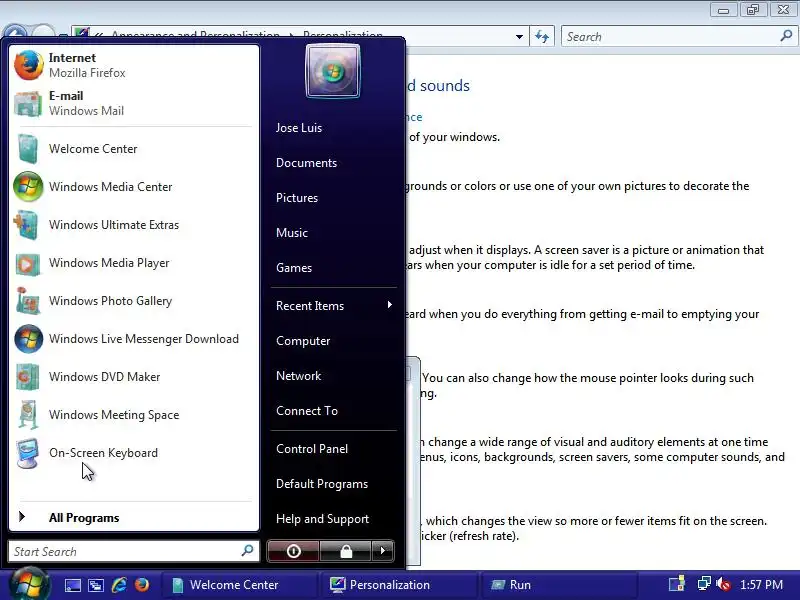Viewport: 800px width, 600px height.
Task: Click the Start orb button
Action: point(29,584)
